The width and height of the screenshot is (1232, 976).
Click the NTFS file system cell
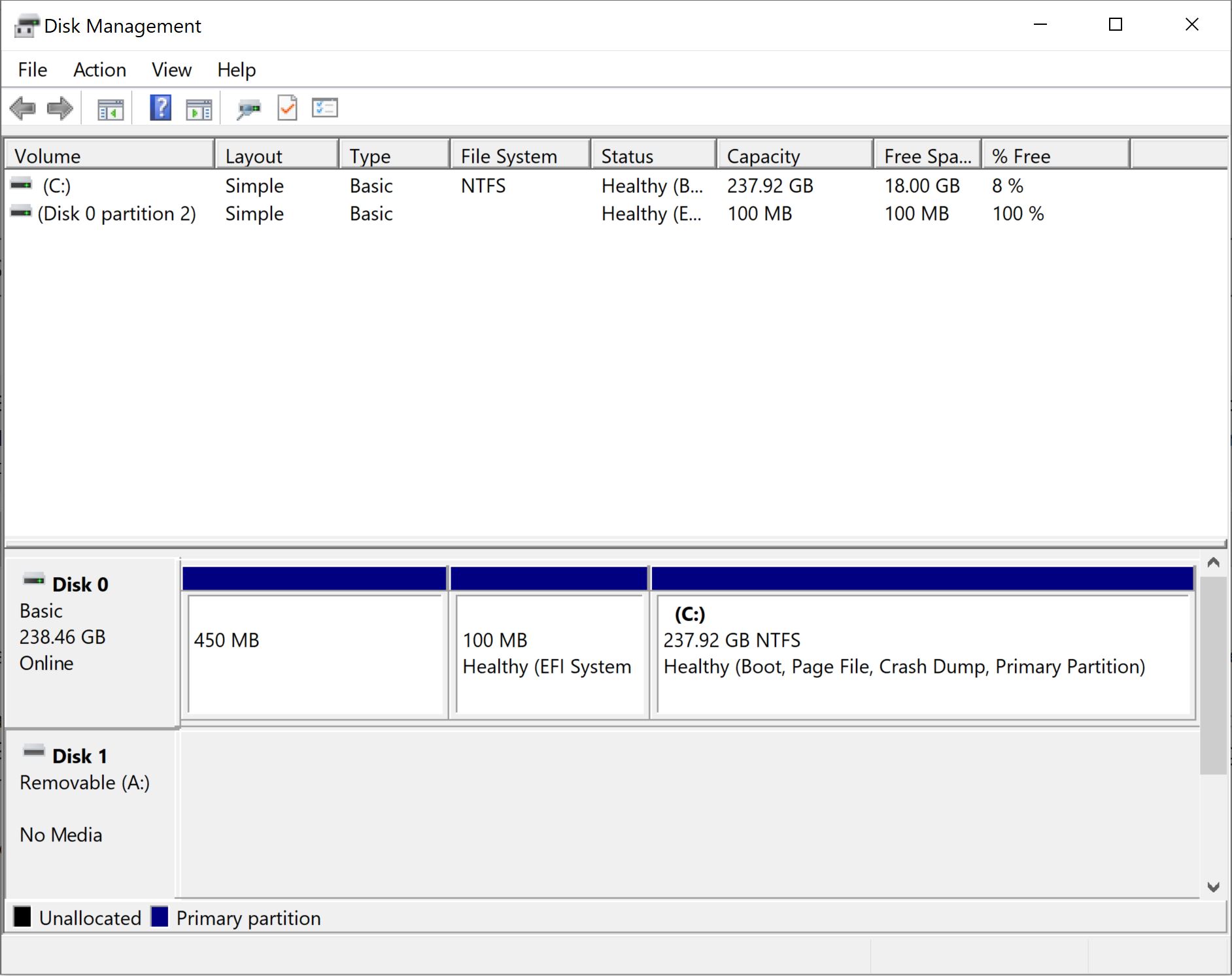point(483,186)
